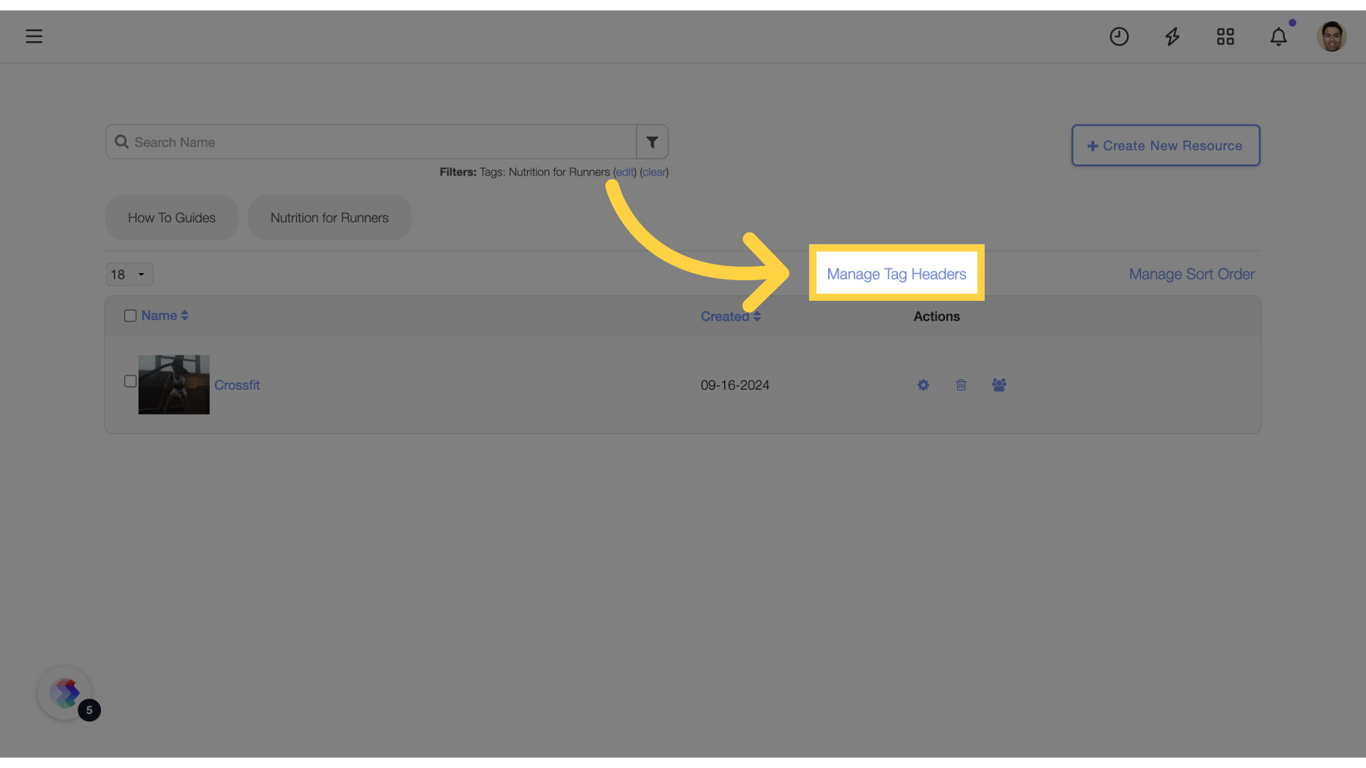Sort by Name using the sort arrows
Viewport: 1366px width, 768px height.
pos(182,315)
